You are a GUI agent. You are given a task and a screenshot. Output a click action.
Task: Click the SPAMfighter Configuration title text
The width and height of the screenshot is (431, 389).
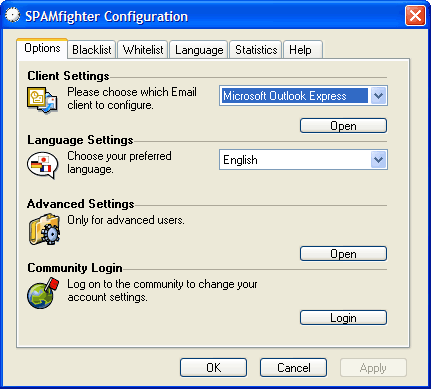(x=107, y=16)
